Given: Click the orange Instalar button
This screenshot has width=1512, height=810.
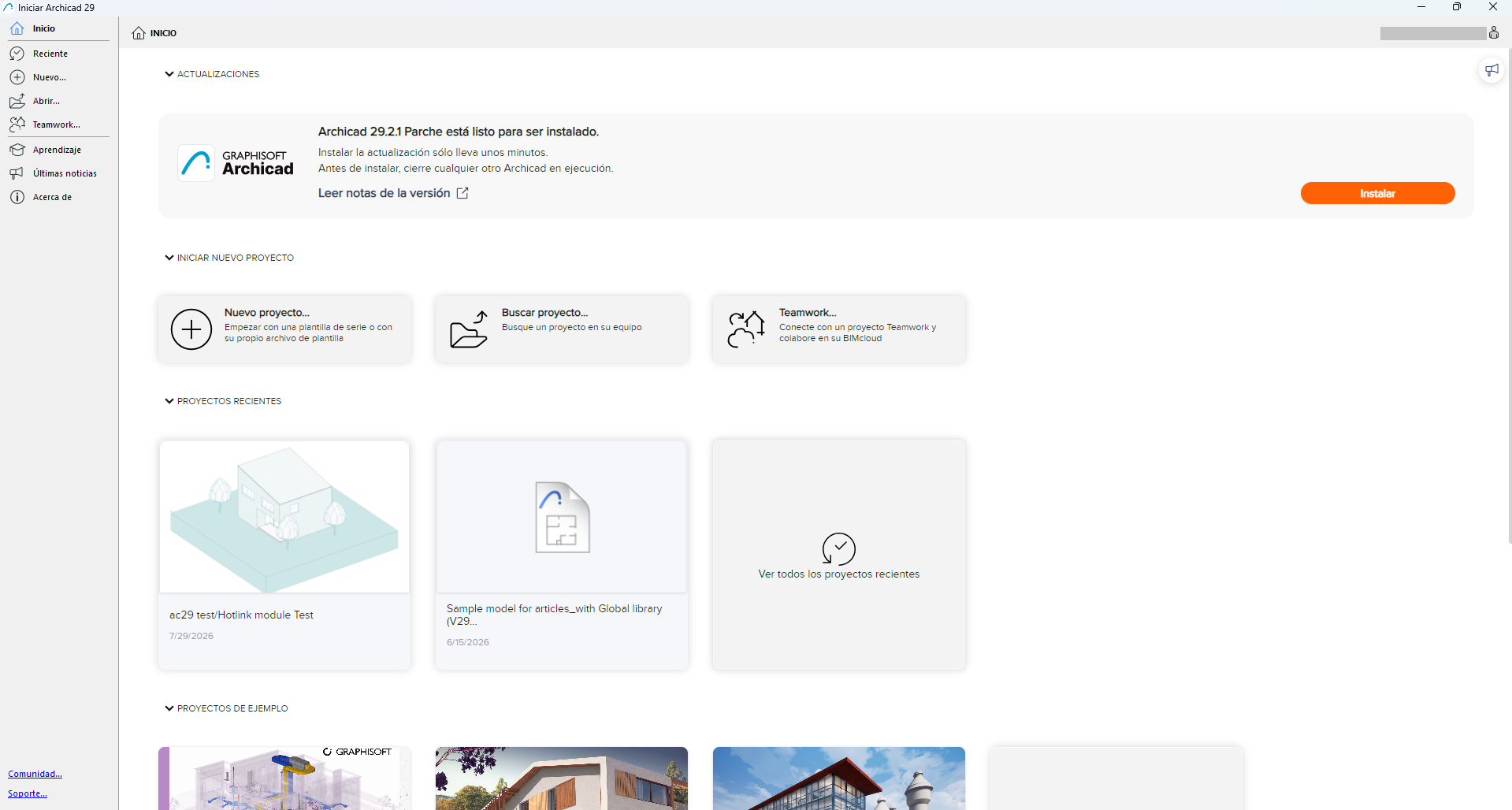Looking at the screenshot, I should (1377, 193).
